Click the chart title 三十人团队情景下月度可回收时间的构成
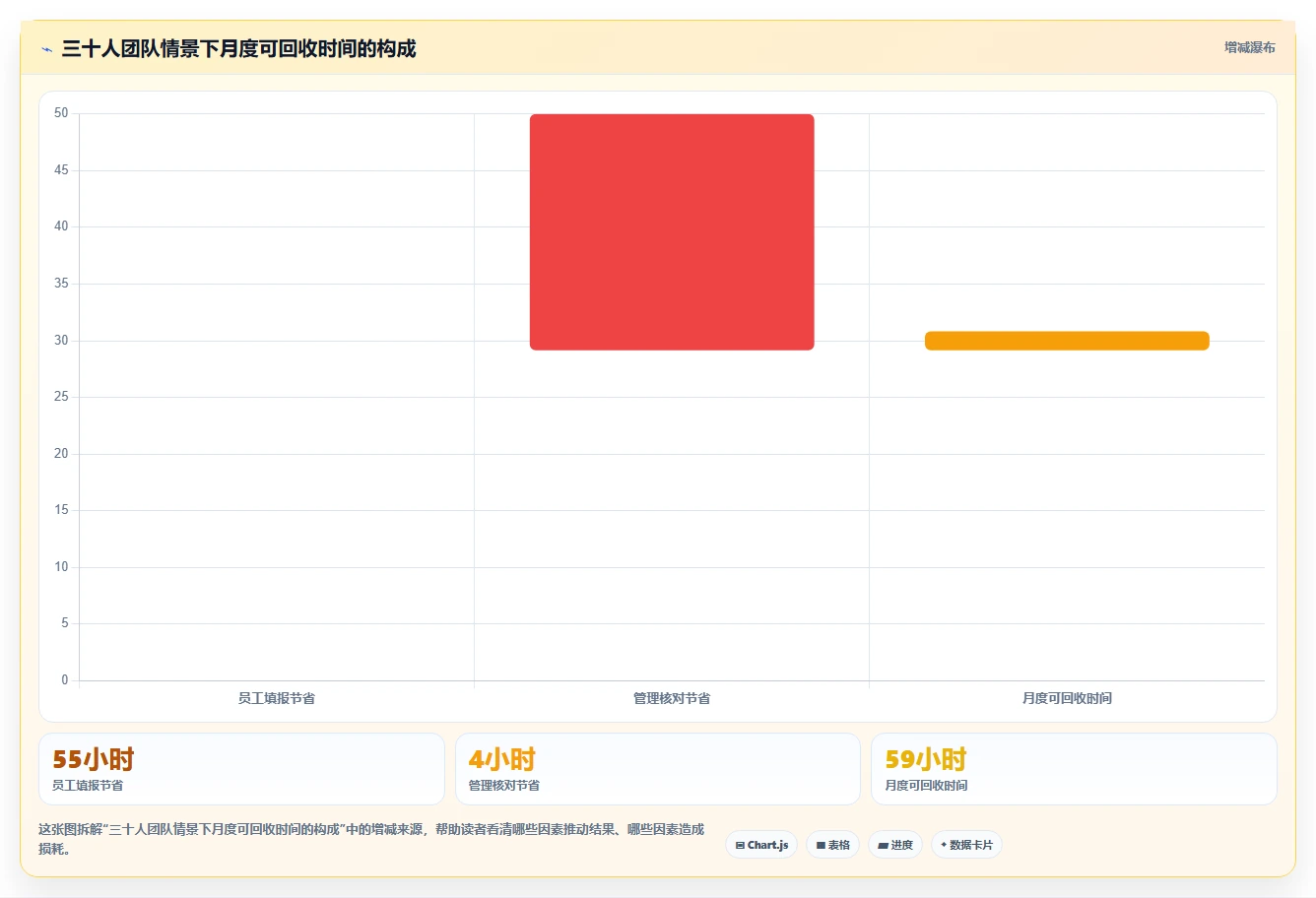This screenshot has width=1316, height=898. (238, 48)
